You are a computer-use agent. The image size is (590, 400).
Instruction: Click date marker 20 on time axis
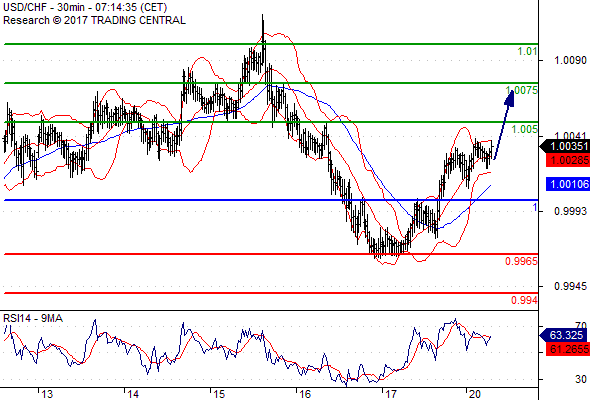pos(475,394)
